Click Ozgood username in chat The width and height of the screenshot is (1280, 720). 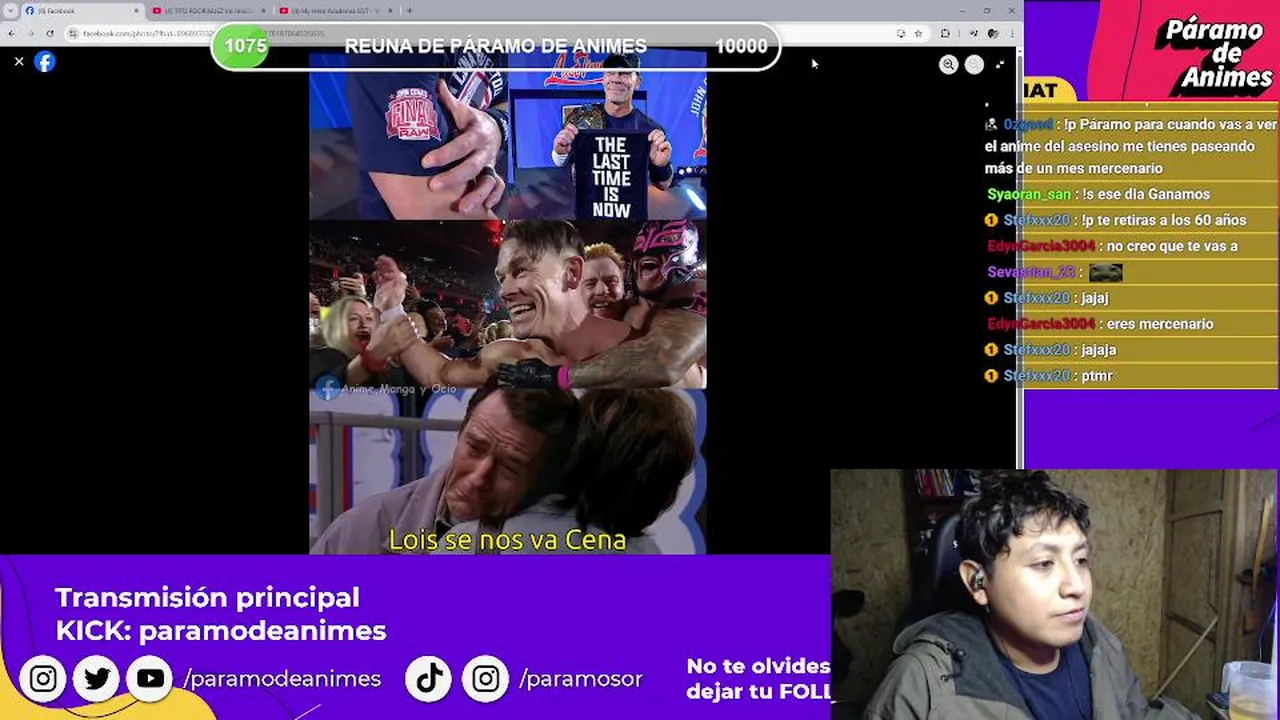tap(1029, 124)
